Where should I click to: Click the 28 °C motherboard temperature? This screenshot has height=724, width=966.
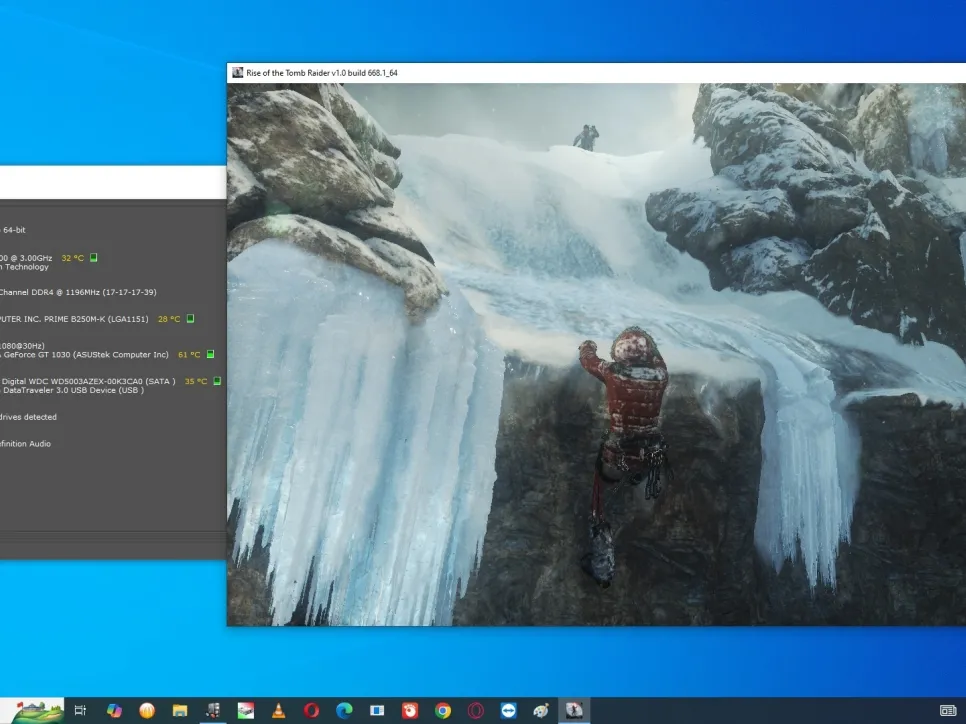pos(169,319)
